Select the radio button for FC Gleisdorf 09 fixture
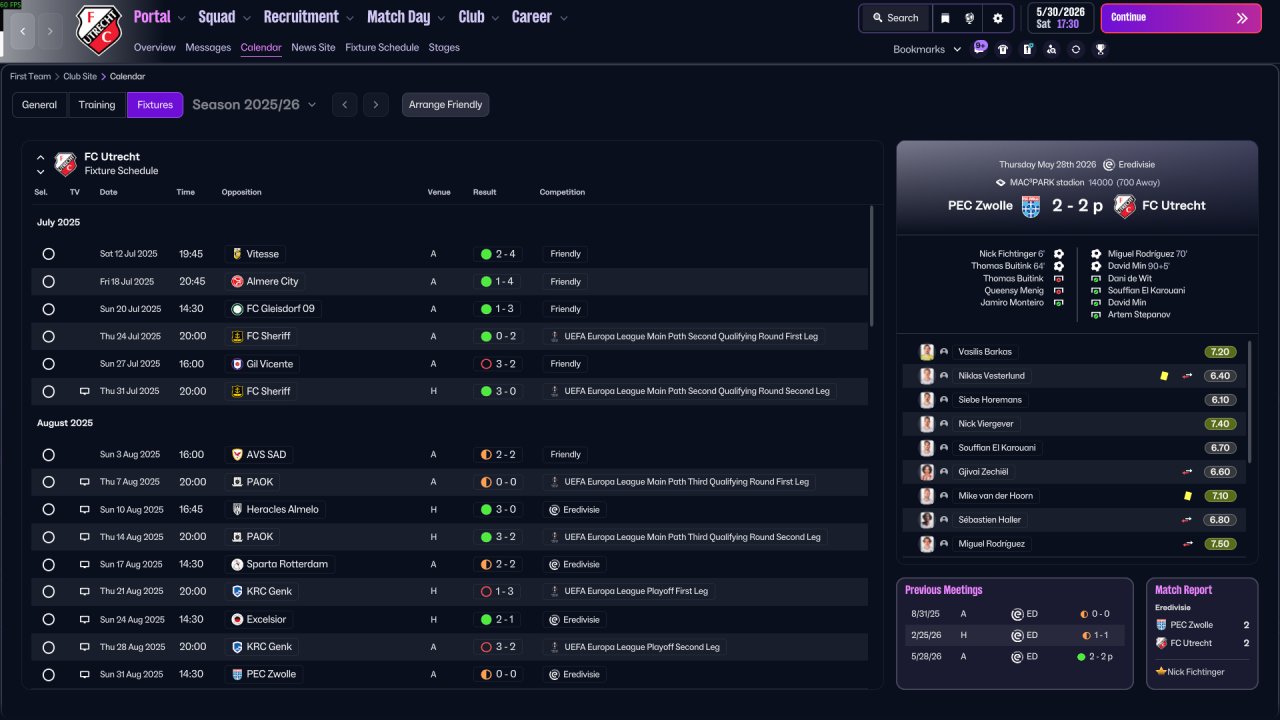The width and height of the screenshot is (1280, 720). 48,309
